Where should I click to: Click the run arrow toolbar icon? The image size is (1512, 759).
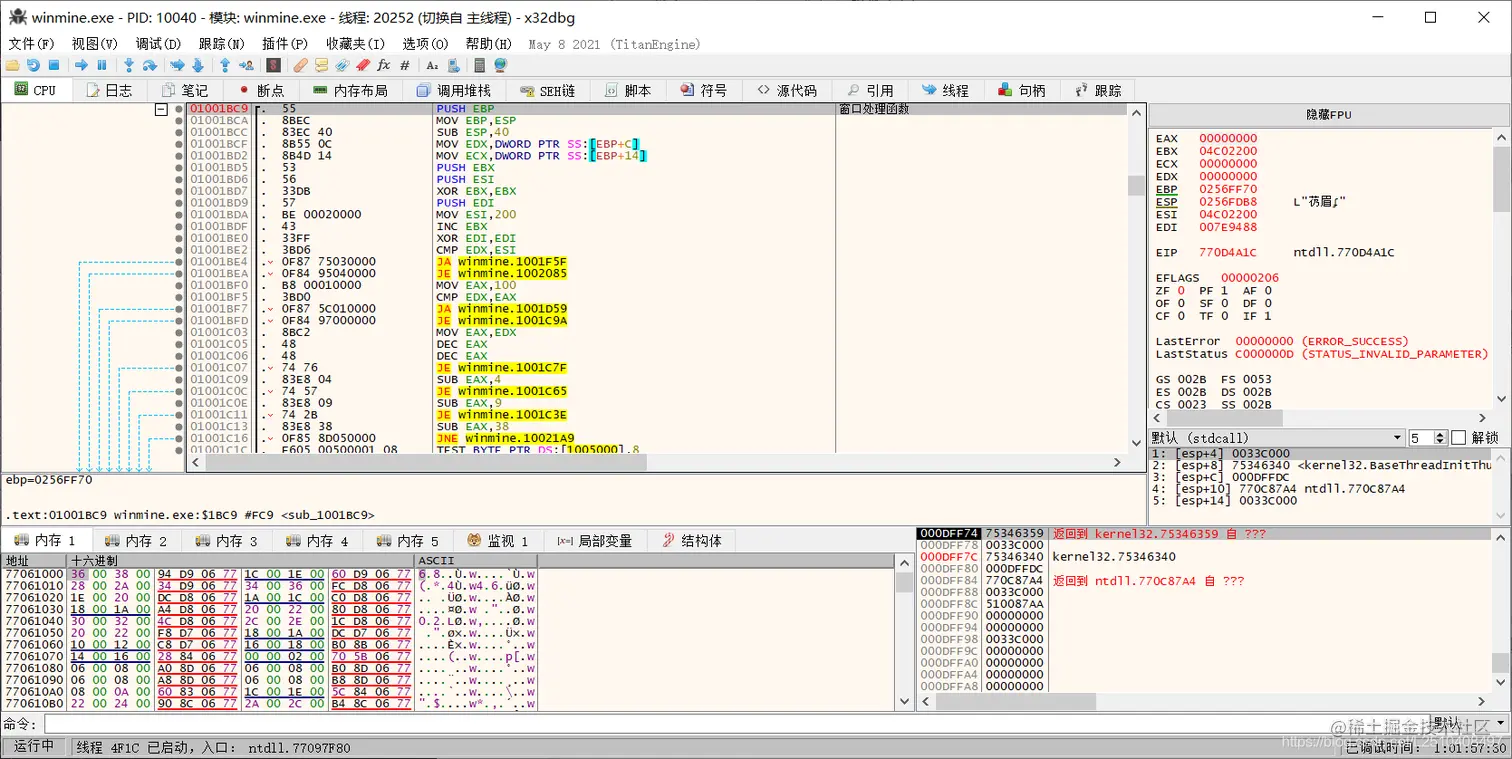(x=81, y=65)
